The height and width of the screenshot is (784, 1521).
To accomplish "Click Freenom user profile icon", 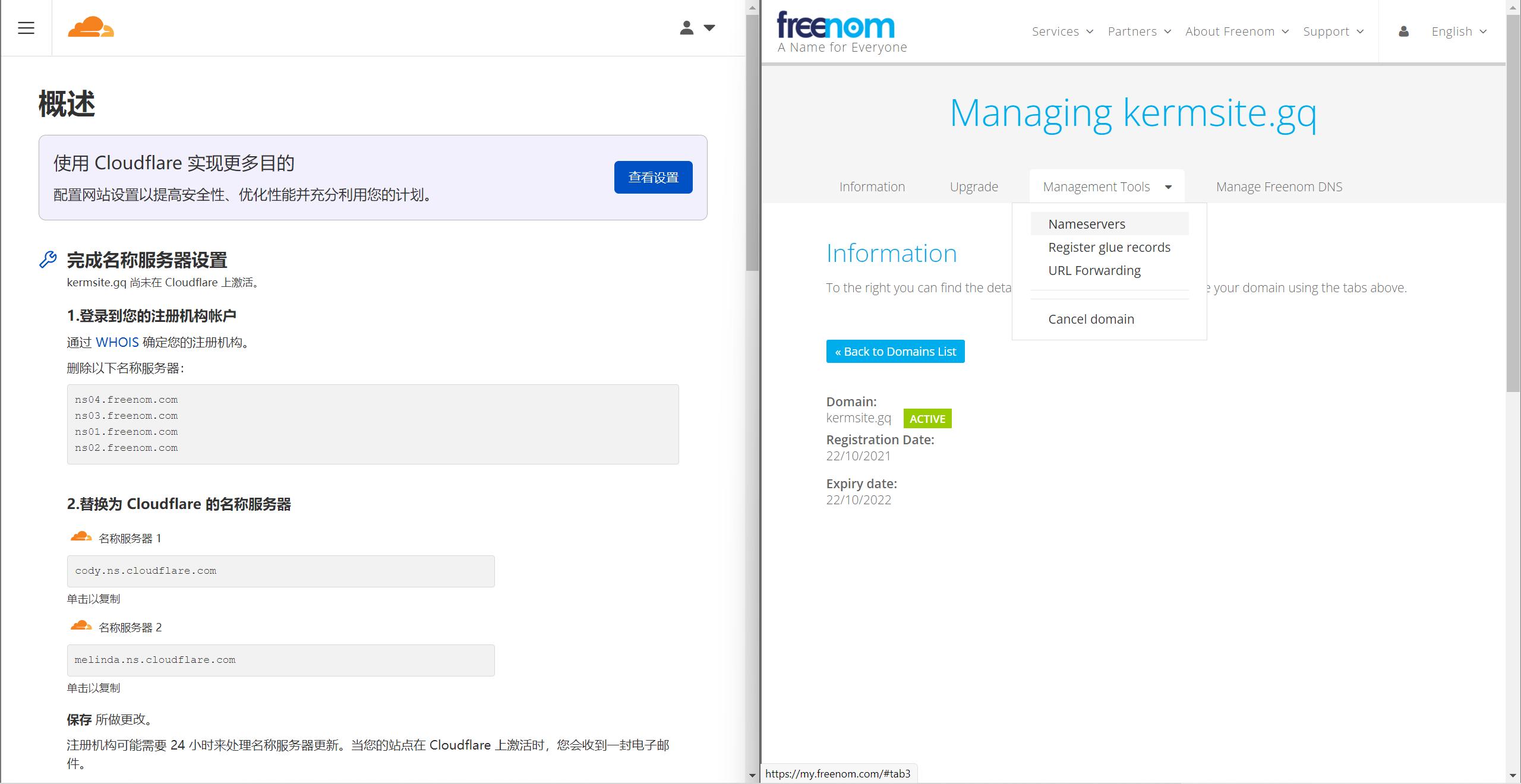I will tap(1403, 31).
